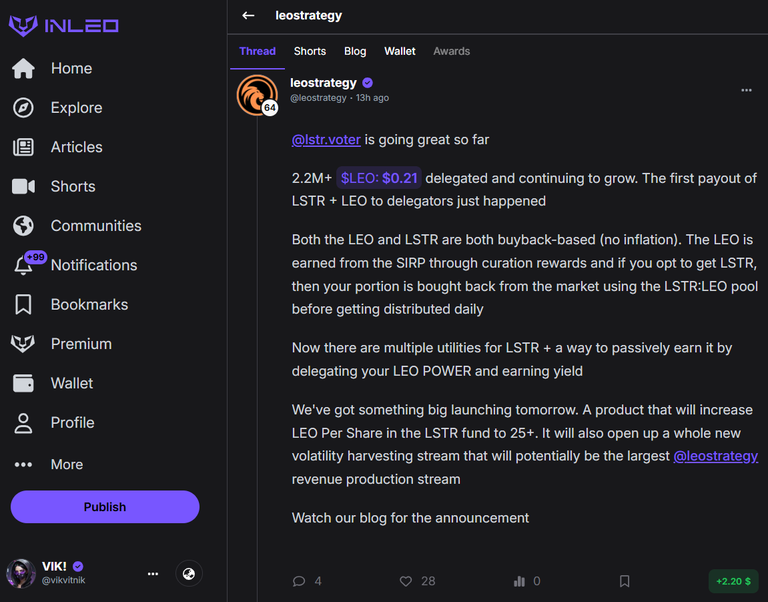Open Notifications with the +99 bell icon

(x=24, y=265)
